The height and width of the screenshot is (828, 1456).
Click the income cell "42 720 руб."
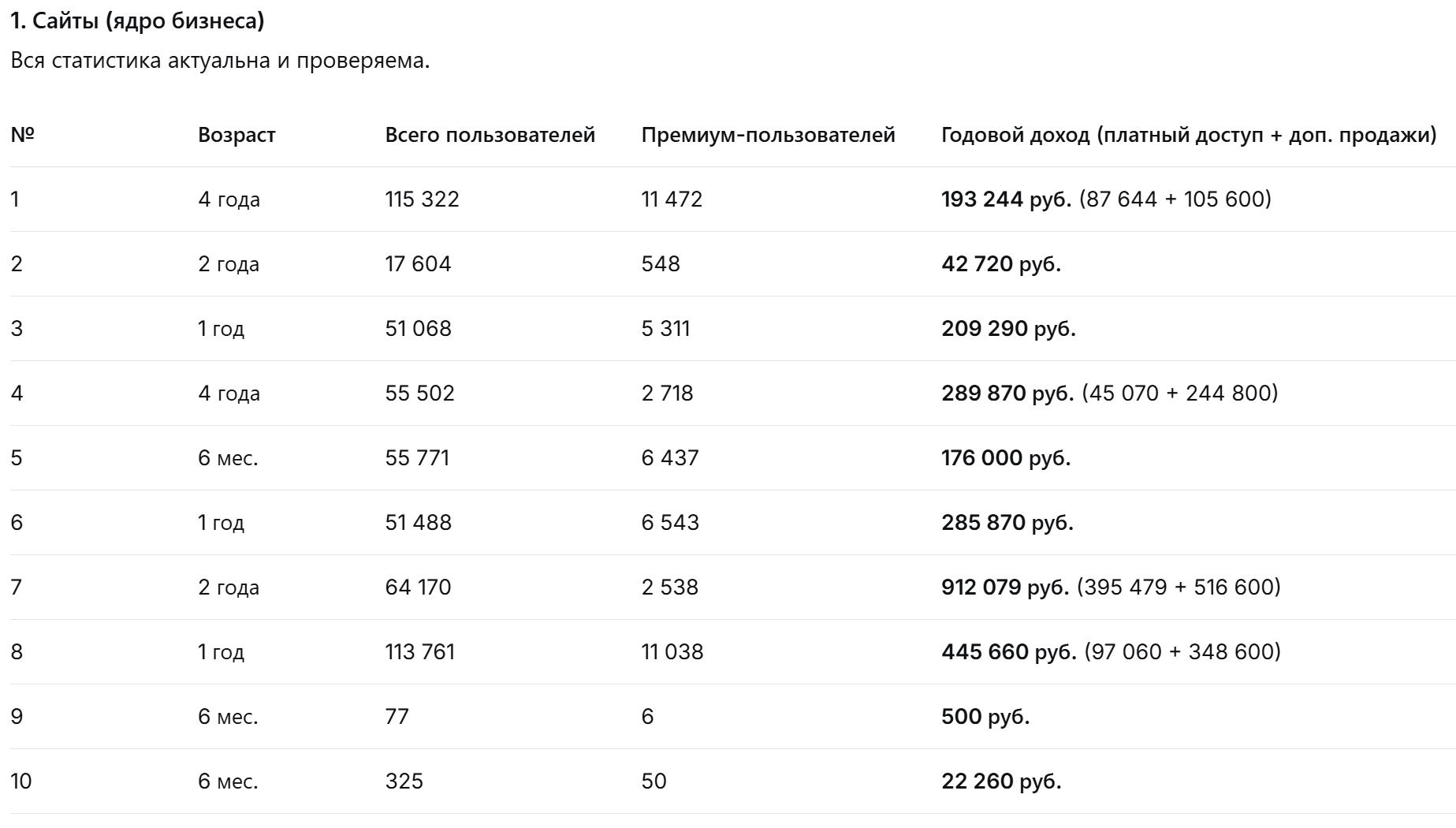1000,264
